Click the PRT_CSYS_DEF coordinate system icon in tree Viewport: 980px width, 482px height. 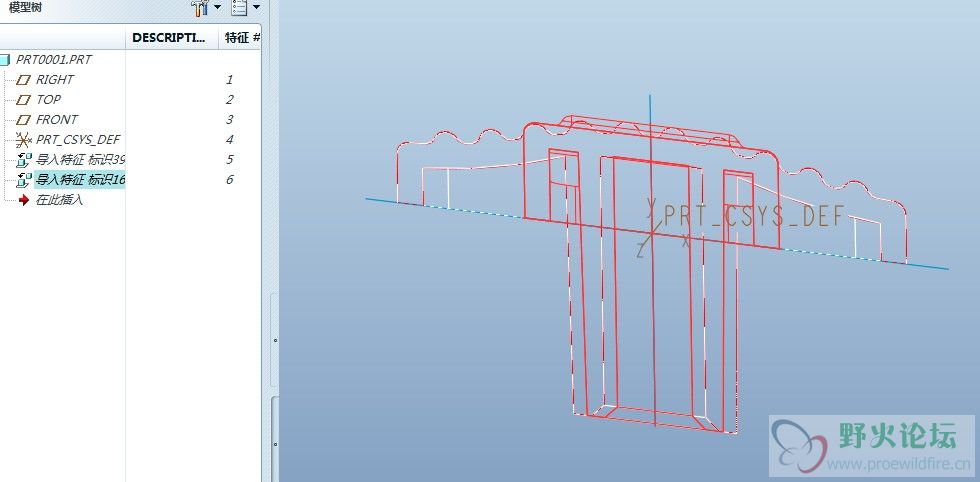tap(24, 139)
